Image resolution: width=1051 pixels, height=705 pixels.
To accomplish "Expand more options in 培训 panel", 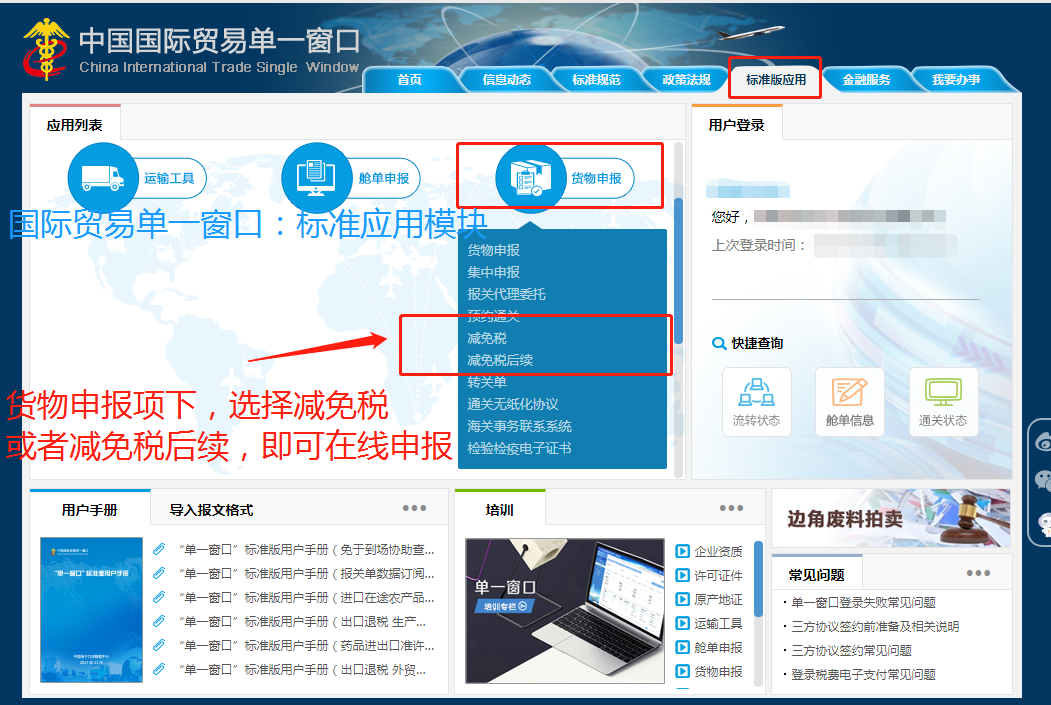I will click(x=731, y=508).
